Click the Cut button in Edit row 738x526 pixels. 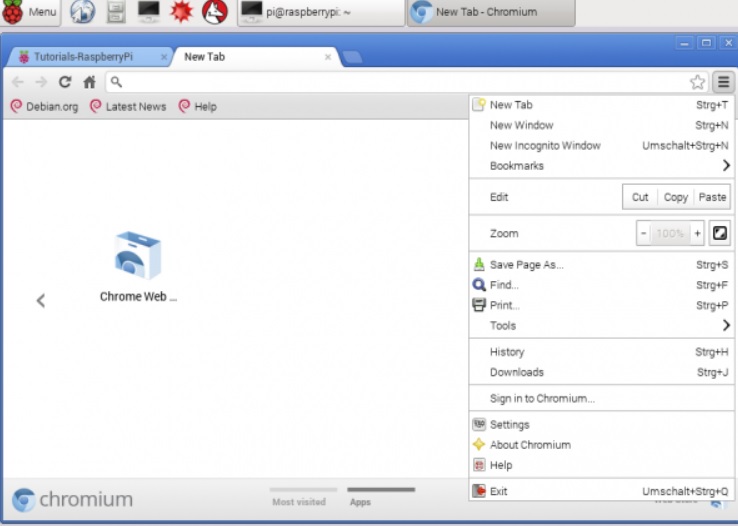click(x=640, y=197)
